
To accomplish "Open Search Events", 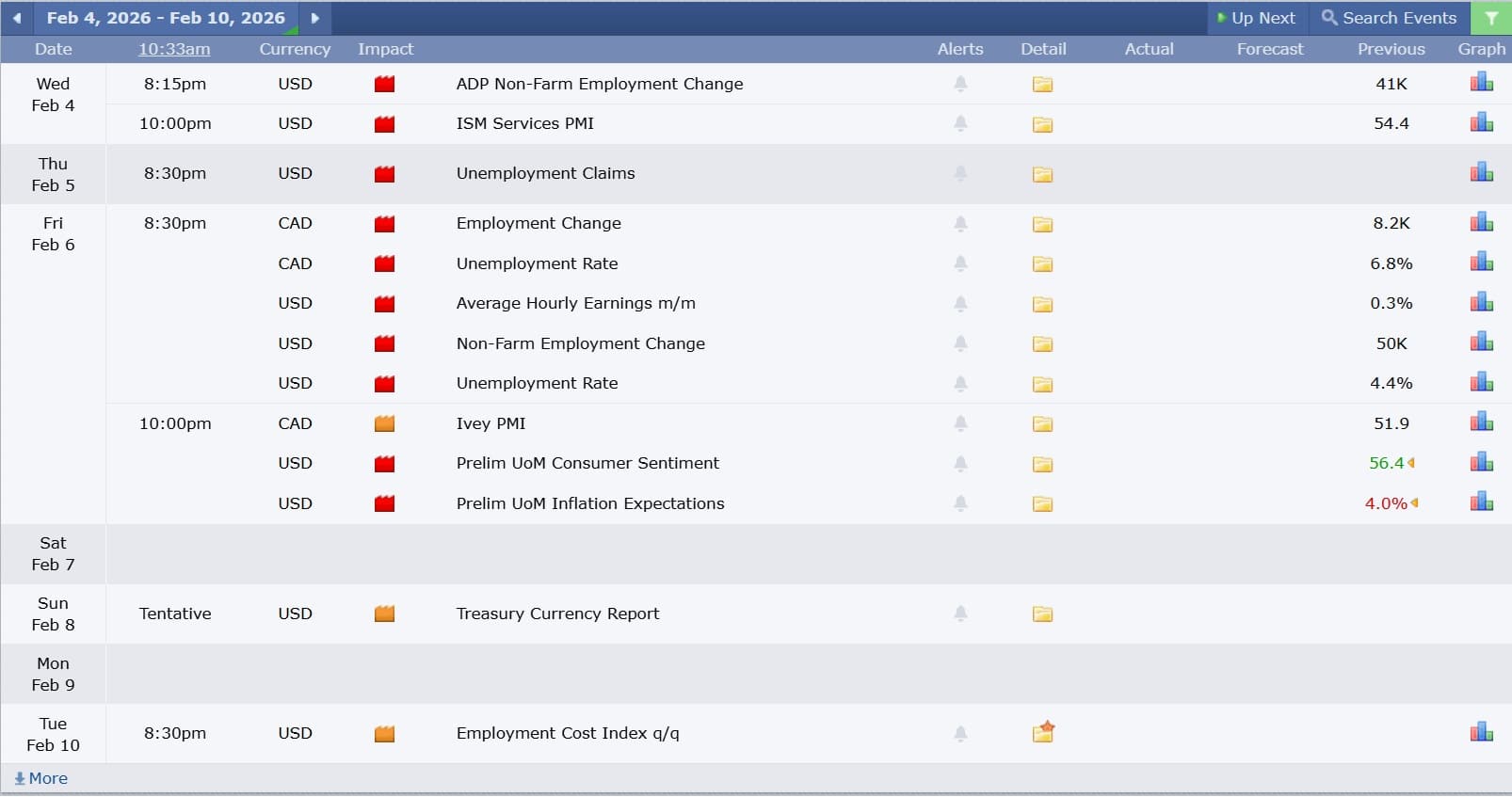I will (x=1389, y=18).
